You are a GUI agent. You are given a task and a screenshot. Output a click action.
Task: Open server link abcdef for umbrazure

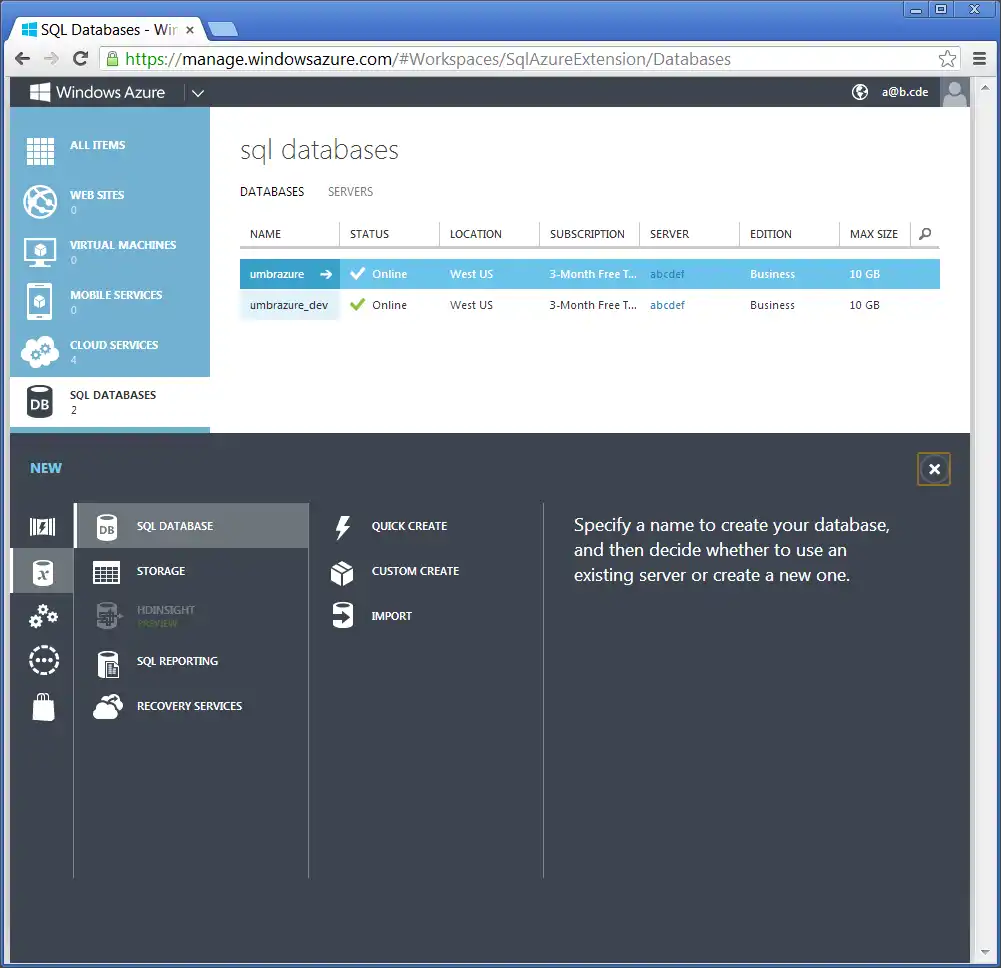click(667, 274)
